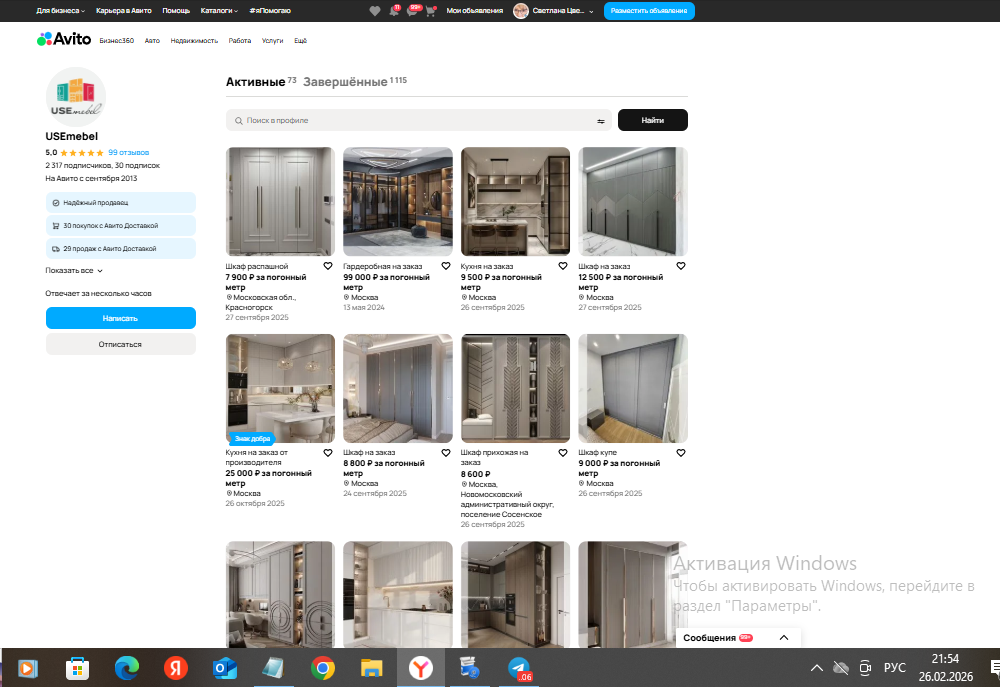Favorite the Шкаф прихожая на заказ listing
The height and width of the screenshot is (687, 1000).
(x=562, y=453)
